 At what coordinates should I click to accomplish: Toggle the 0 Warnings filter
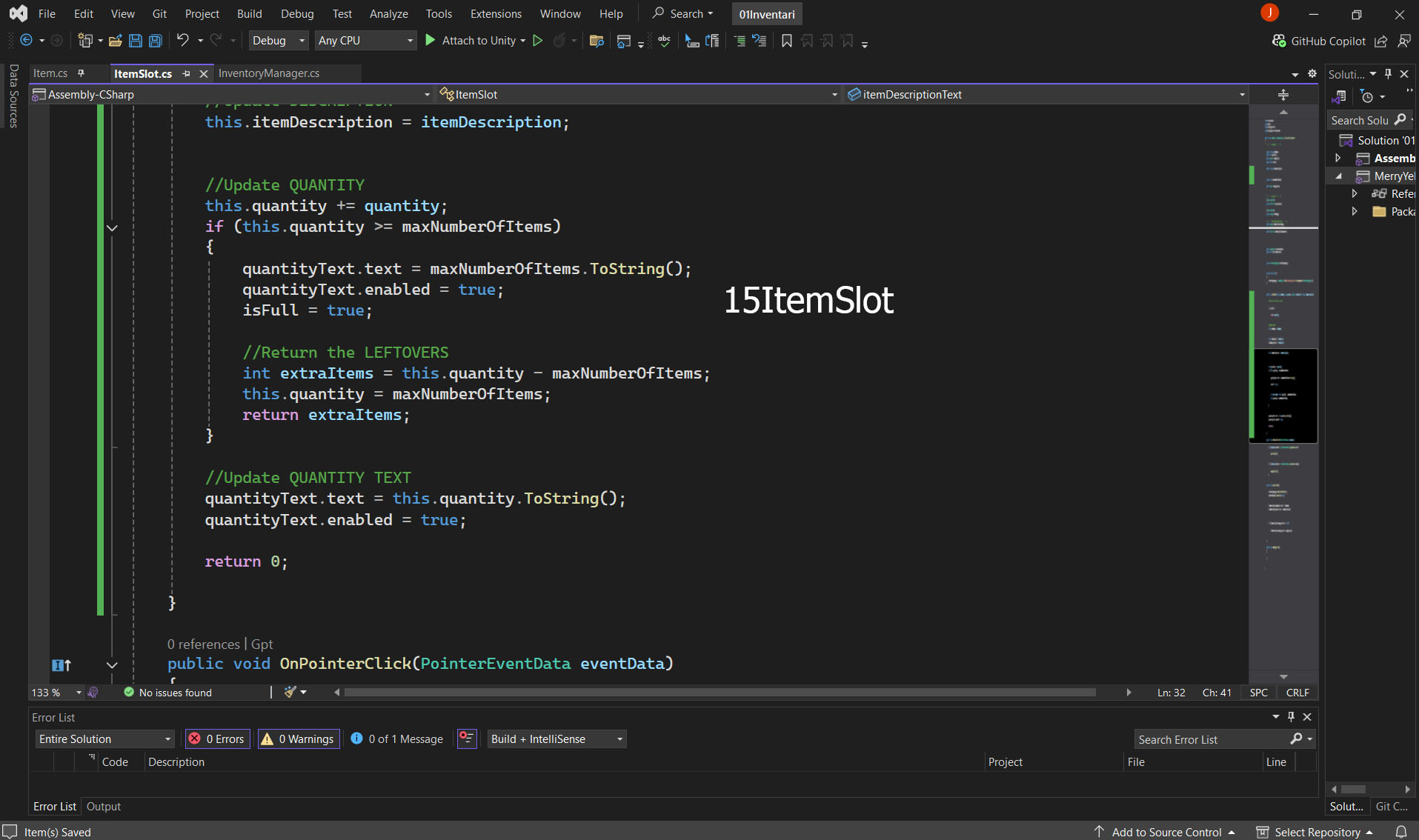coord(299,739)
